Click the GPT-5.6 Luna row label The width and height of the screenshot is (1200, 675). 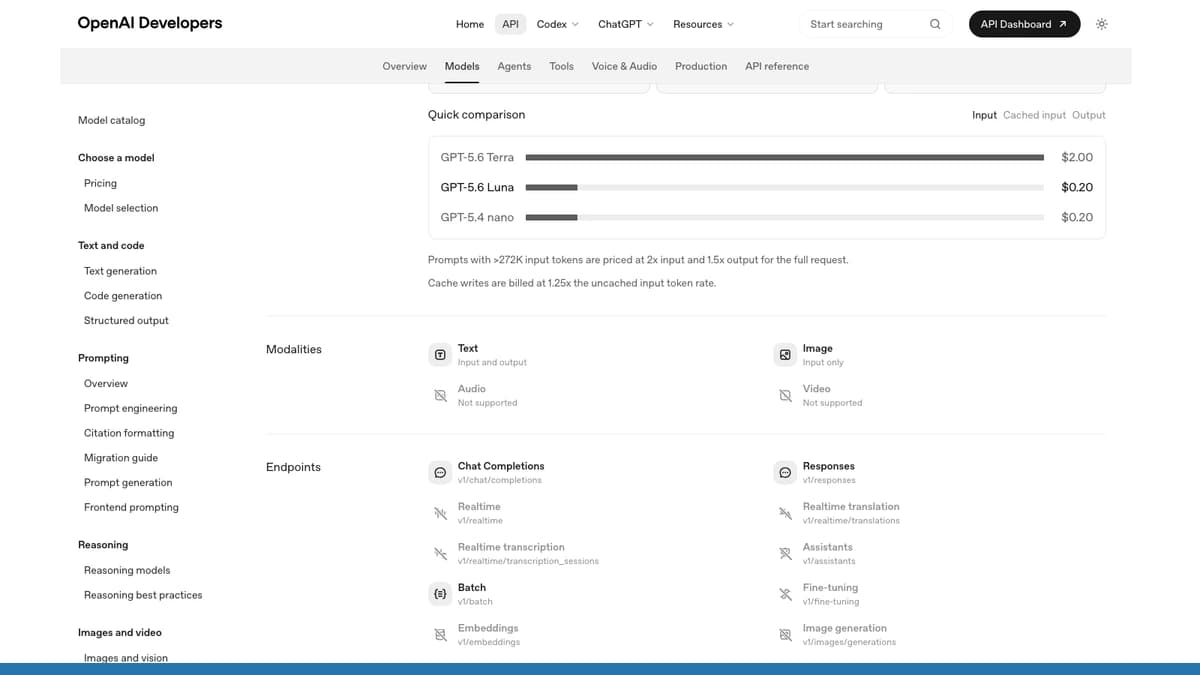pos(477,187)
